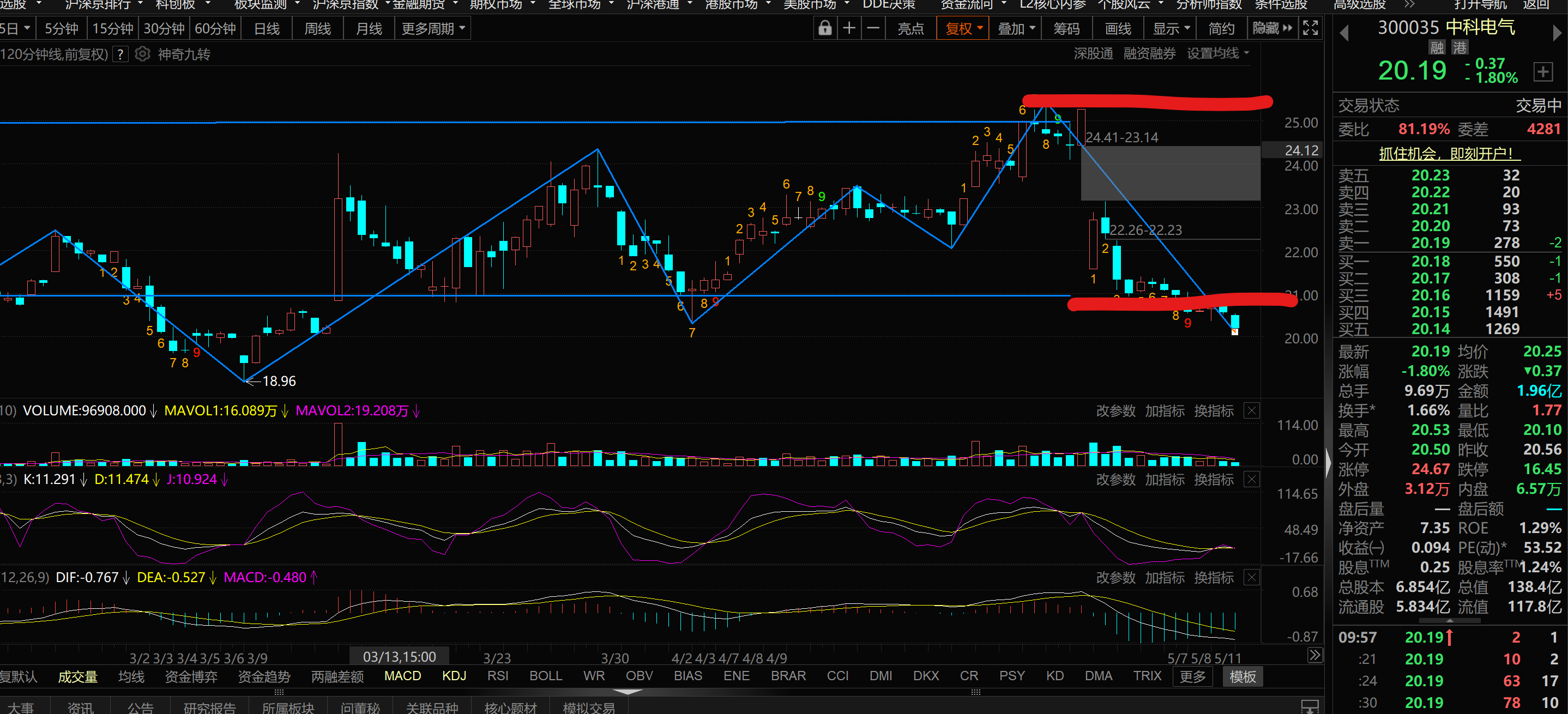Viewport: 1568px width, 714px height.
Task: Switch to 60分钟 period chart
Action: 215,28
